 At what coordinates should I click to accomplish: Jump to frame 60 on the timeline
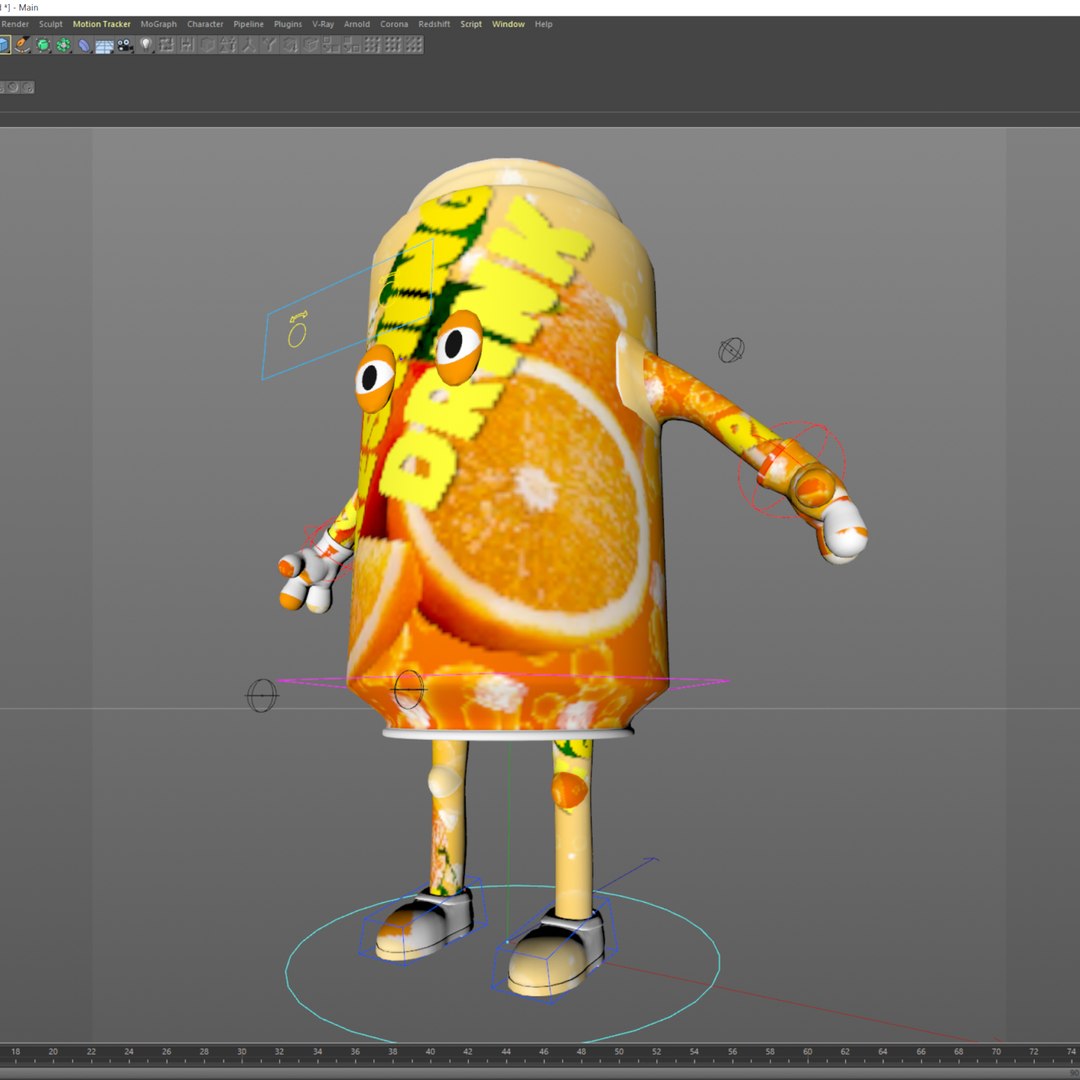point(807,1052)
